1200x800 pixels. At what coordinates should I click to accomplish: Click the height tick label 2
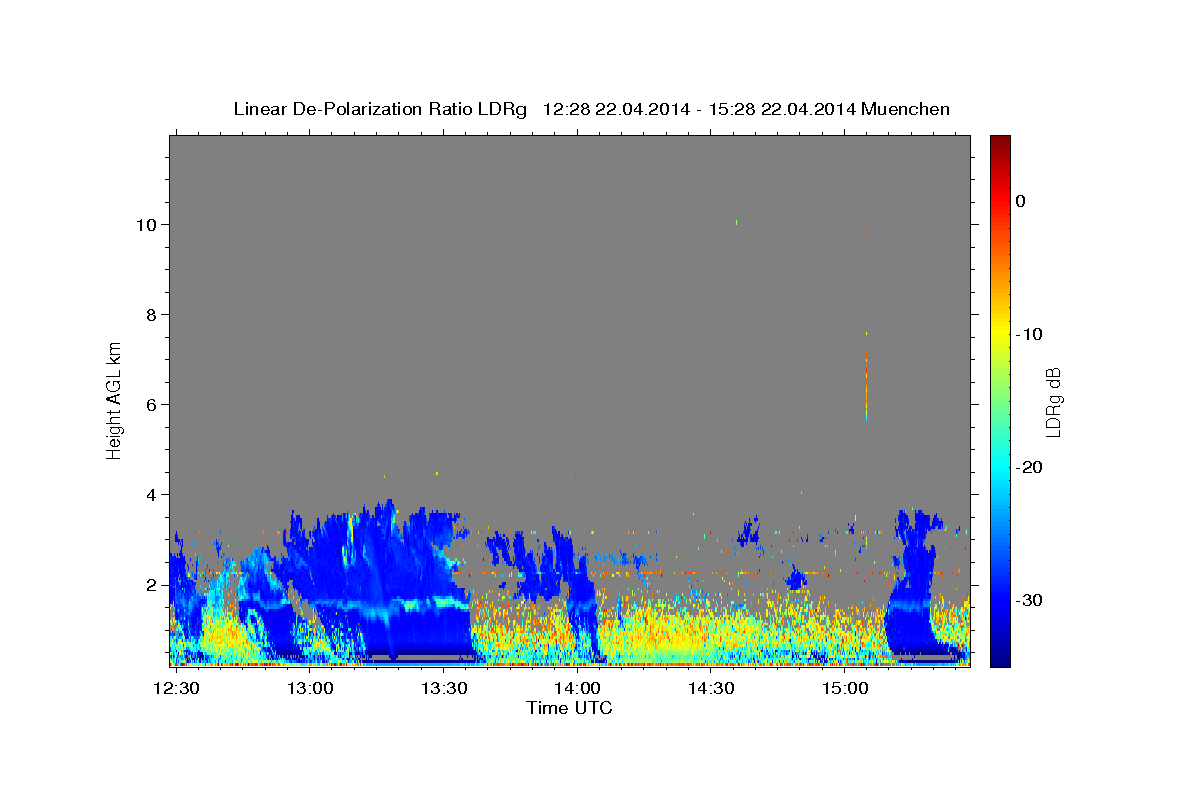tap(151, 585)
